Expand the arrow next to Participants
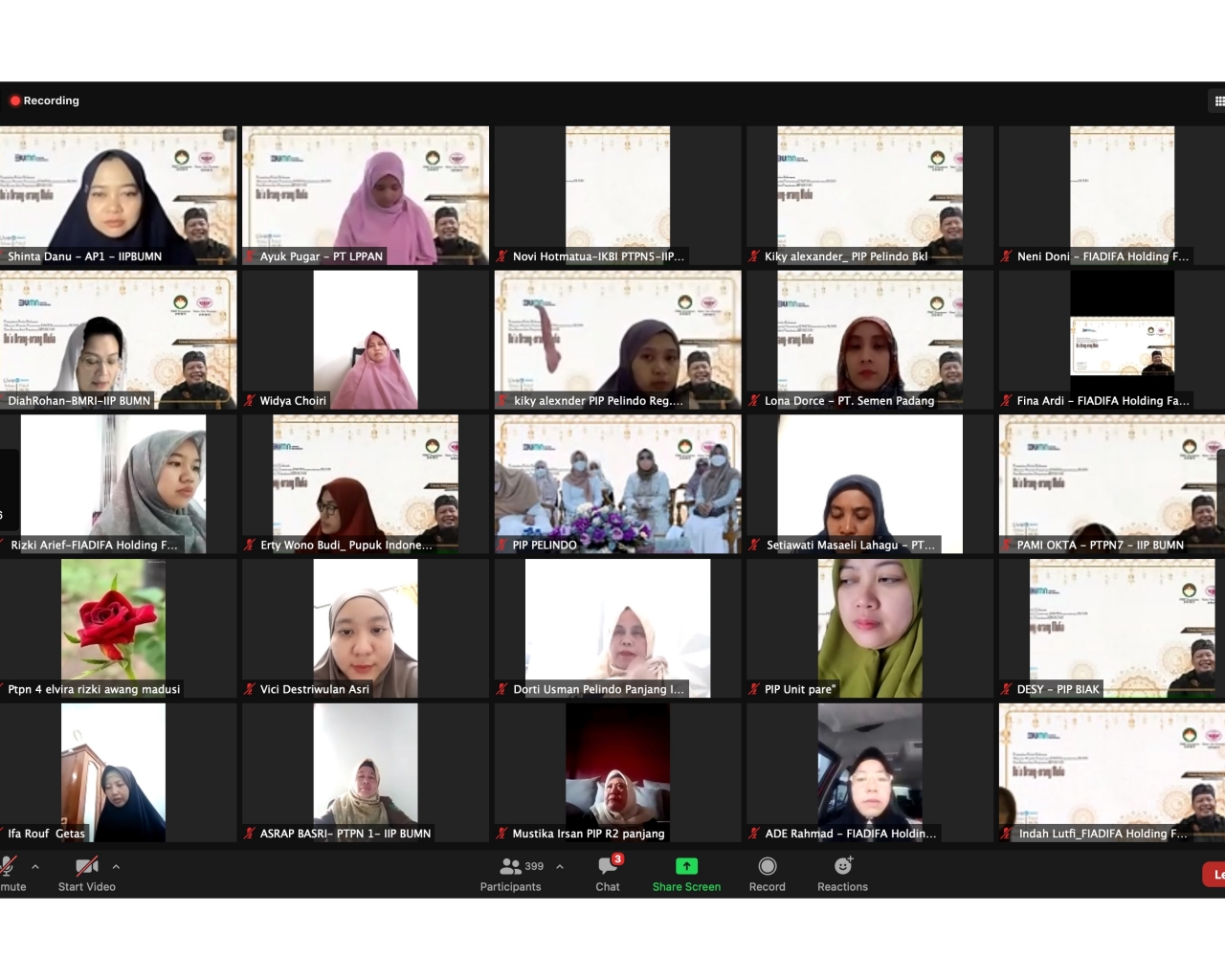Viewport: 1225px width, 980px height. pos(560,866)
